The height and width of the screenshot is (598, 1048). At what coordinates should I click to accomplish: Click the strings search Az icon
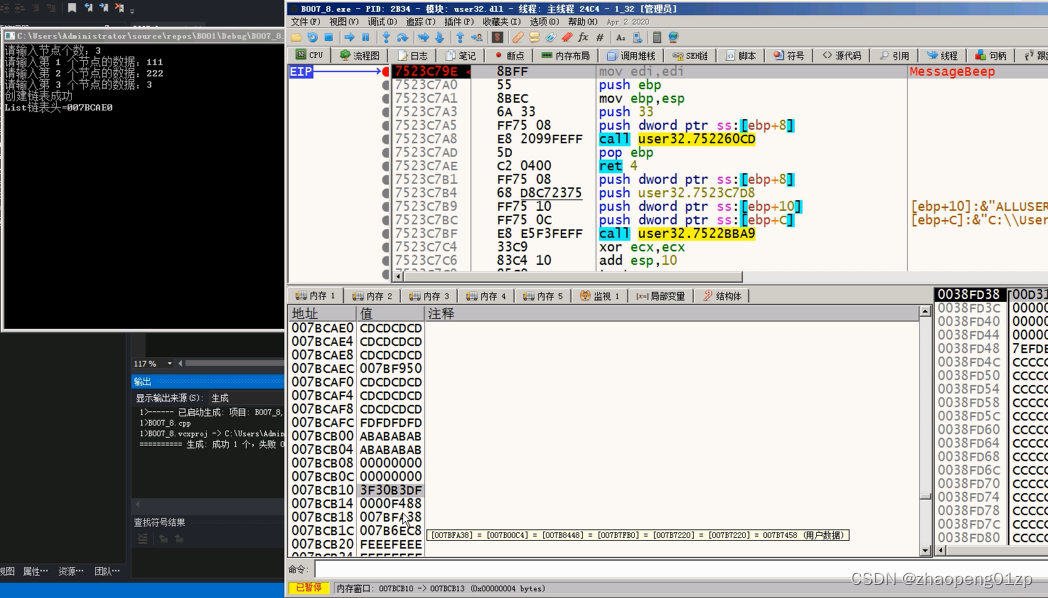tap(621, 37)
